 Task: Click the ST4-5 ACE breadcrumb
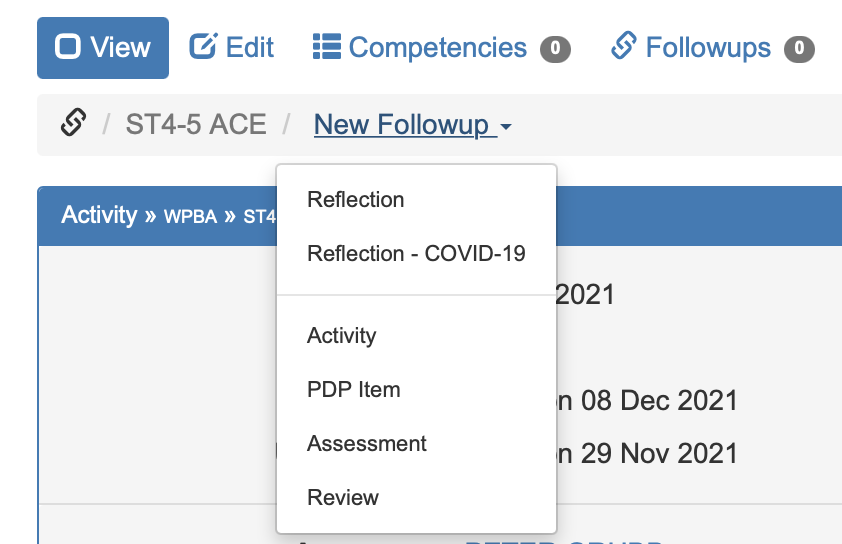[196, 125]
